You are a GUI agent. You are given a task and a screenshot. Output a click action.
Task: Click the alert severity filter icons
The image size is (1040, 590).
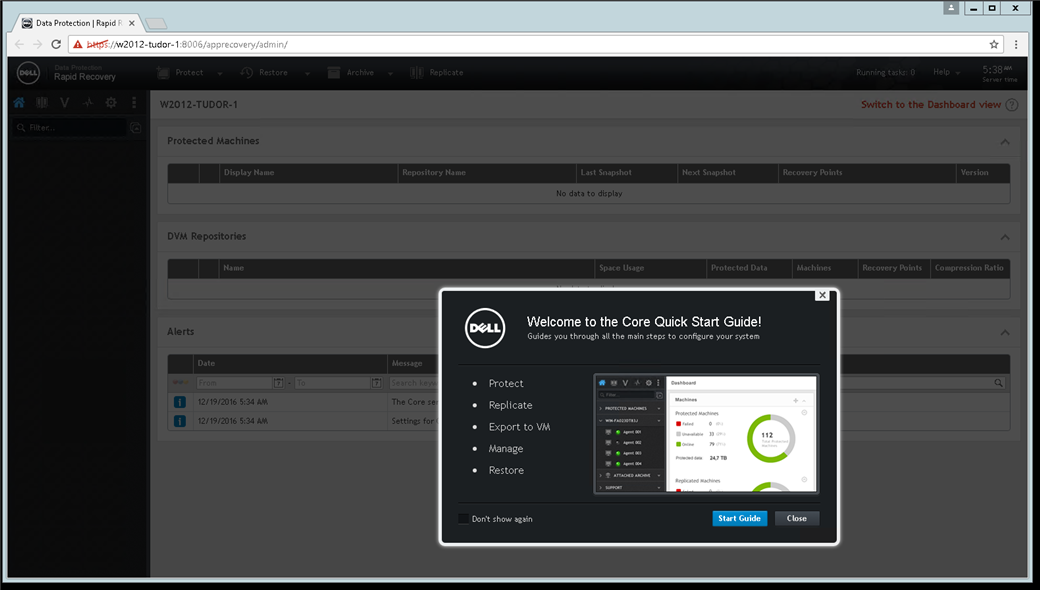pyautogui.click(x=180, y=383)
